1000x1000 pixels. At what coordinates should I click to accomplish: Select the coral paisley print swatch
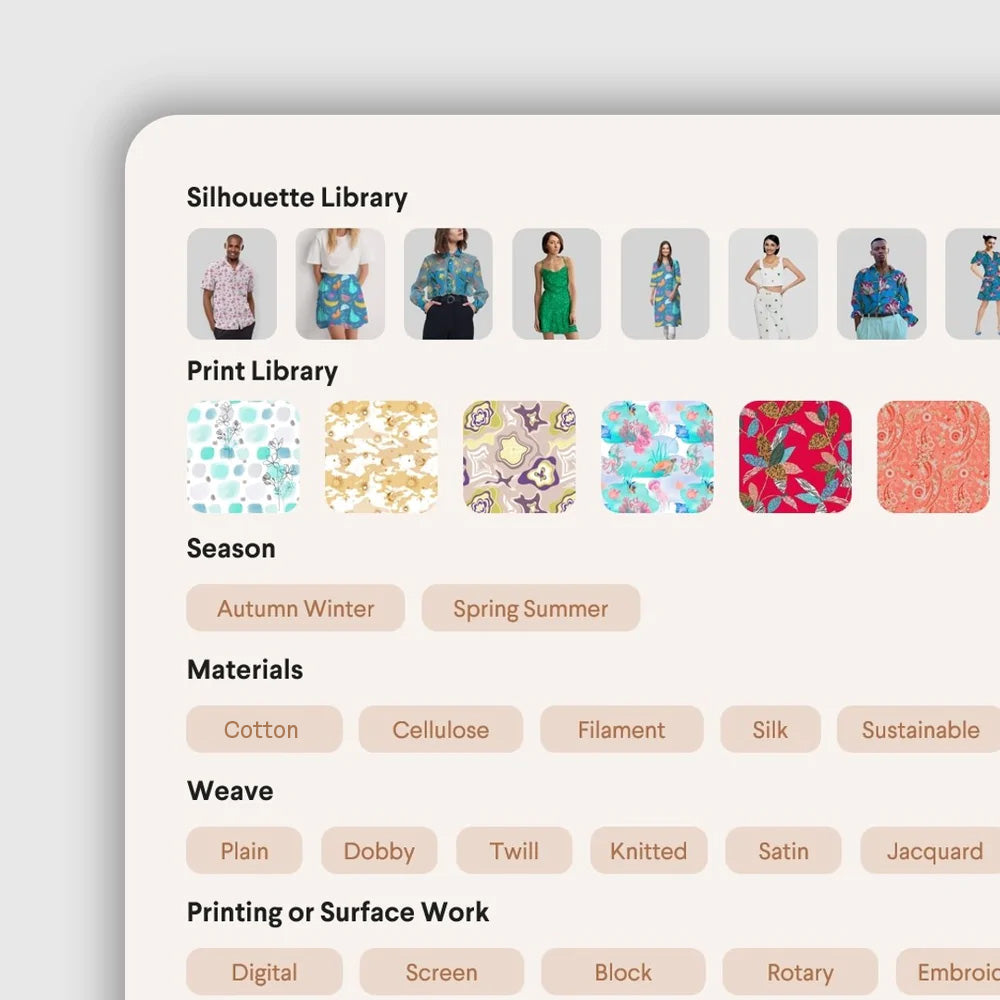pos(934,457)
